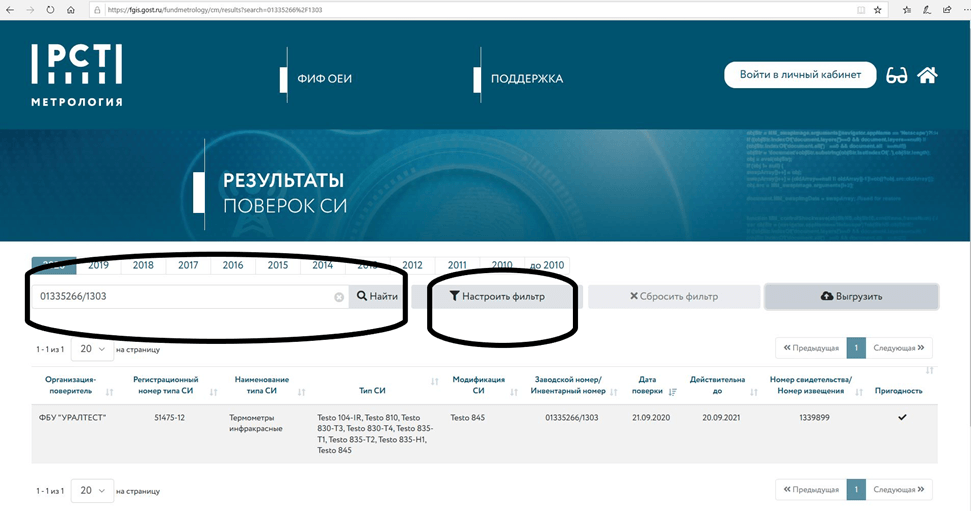971x511 pixels.
Task: Go back using browser back arrow
Action: 10,10
